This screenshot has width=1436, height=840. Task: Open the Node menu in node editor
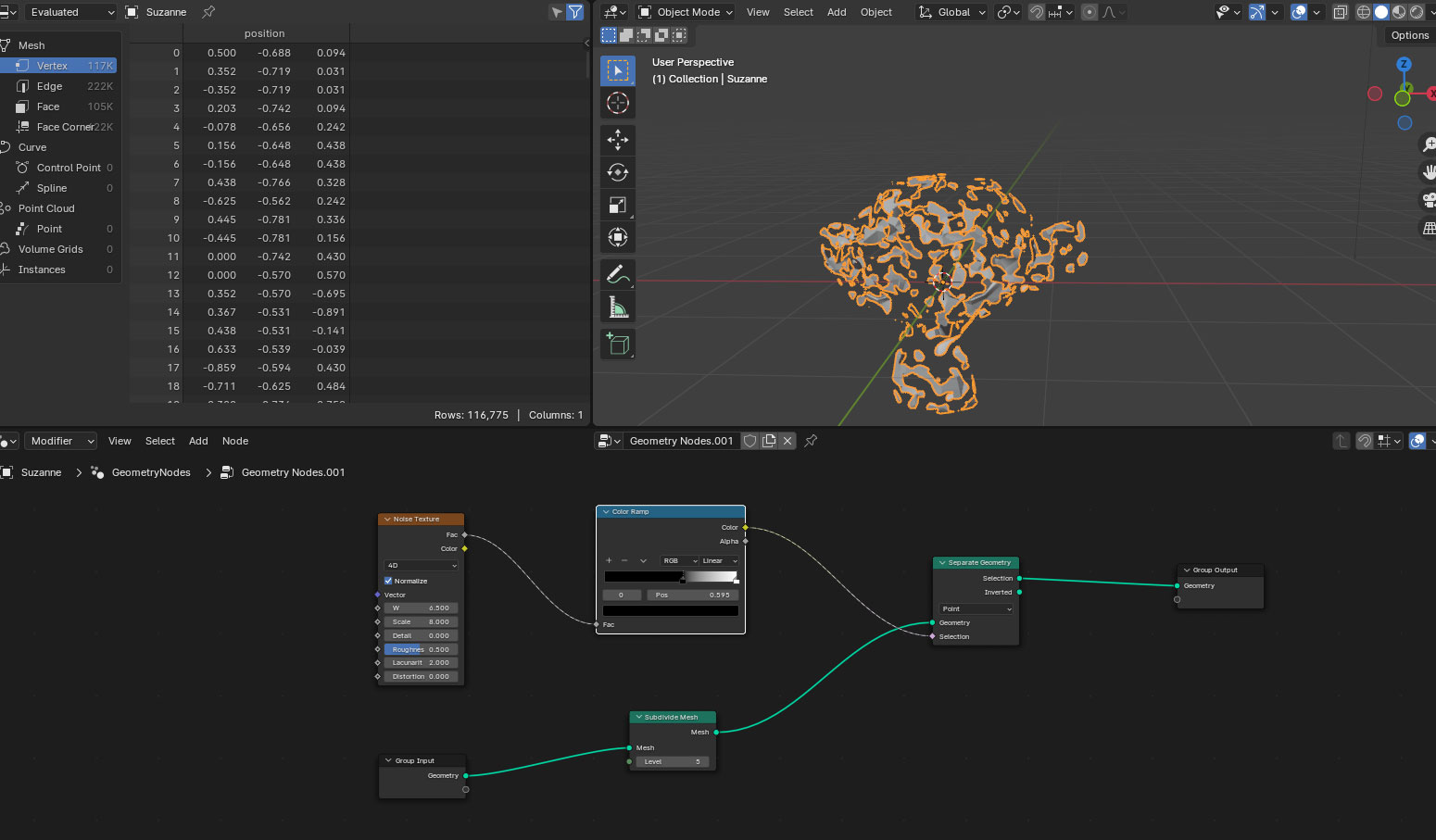click(x=235, y=441)
